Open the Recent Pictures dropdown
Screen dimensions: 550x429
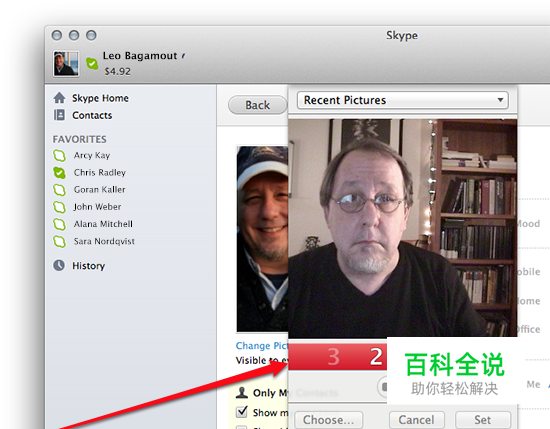pyautogui.click(x=402, y=100)
